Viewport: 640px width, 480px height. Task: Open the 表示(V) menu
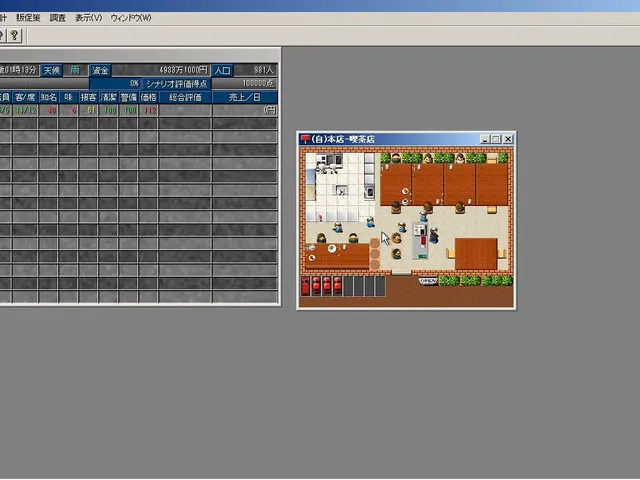(88, 18)
